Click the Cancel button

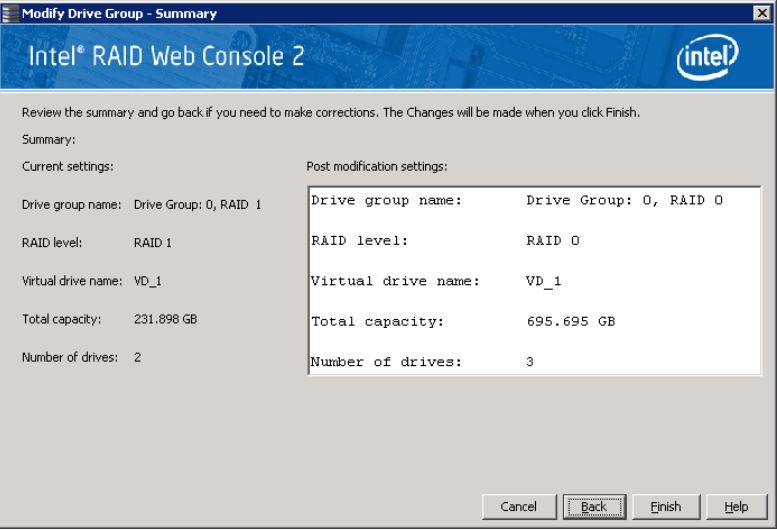pos(519,506)
